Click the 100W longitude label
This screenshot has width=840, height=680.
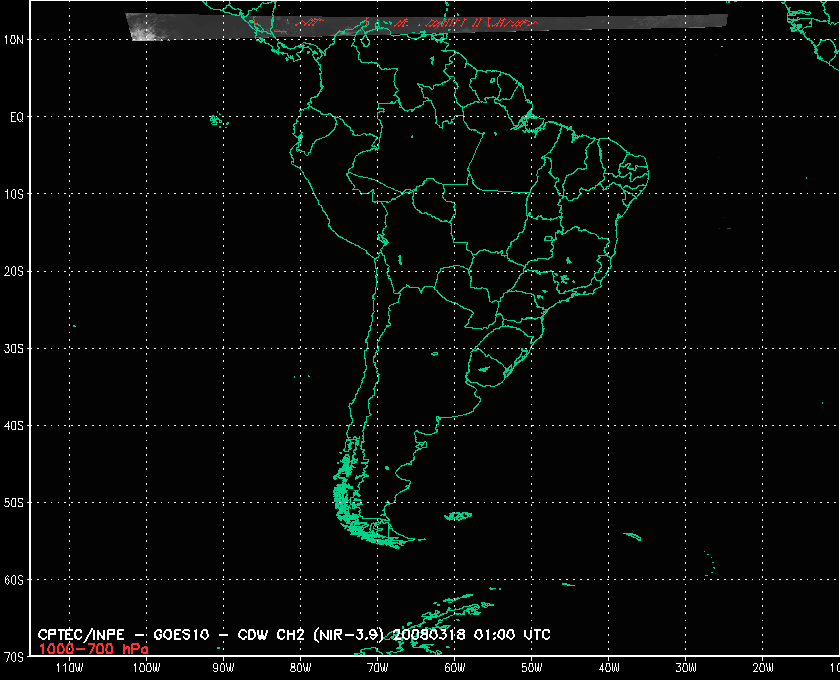pyautogui.click(x=147, y=668)
